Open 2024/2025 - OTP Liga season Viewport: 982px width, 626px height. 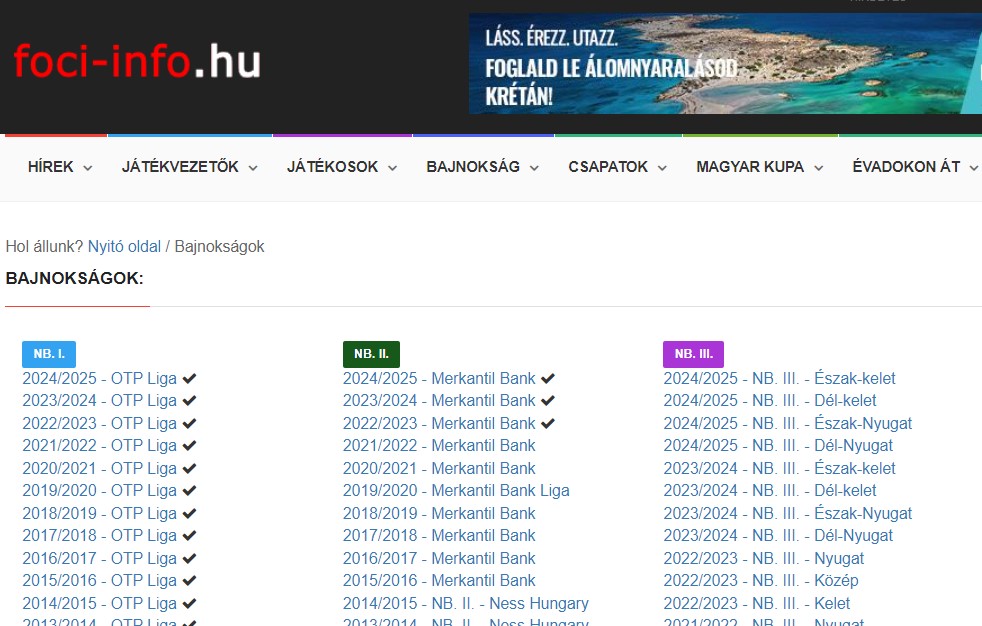pos(100,379)
